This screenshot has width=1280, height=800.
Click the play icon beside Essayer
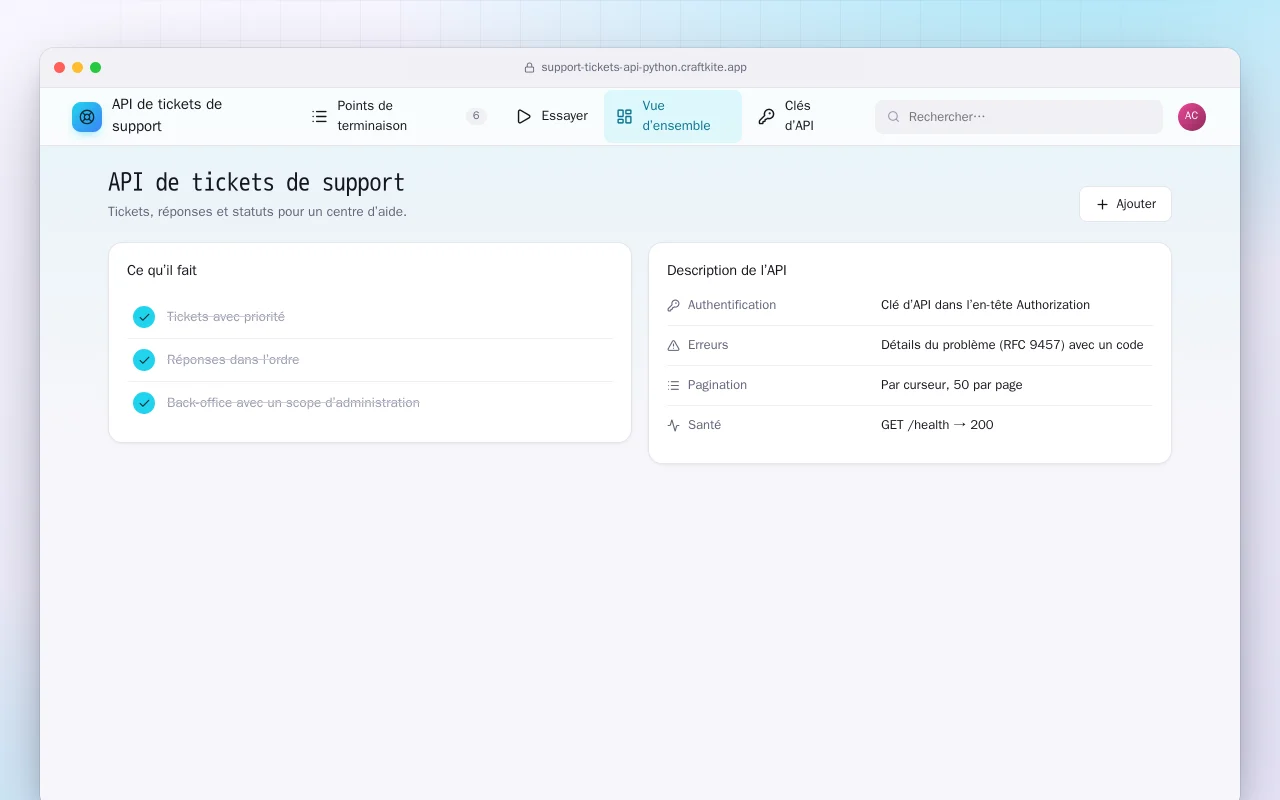[524, 116]
